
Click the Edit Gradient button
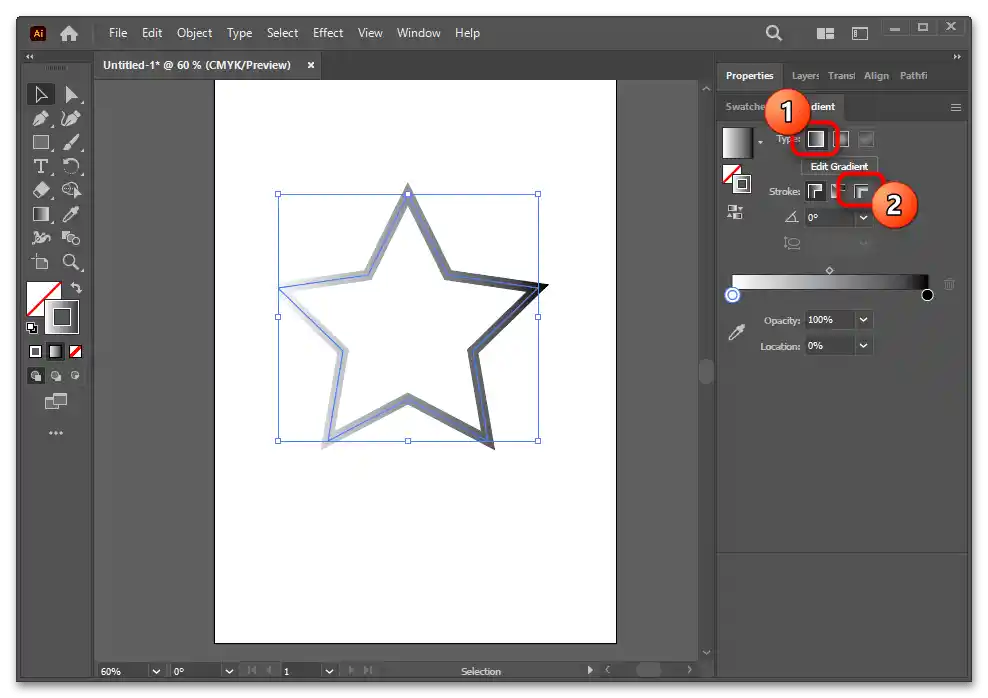[x=839, y=166]
